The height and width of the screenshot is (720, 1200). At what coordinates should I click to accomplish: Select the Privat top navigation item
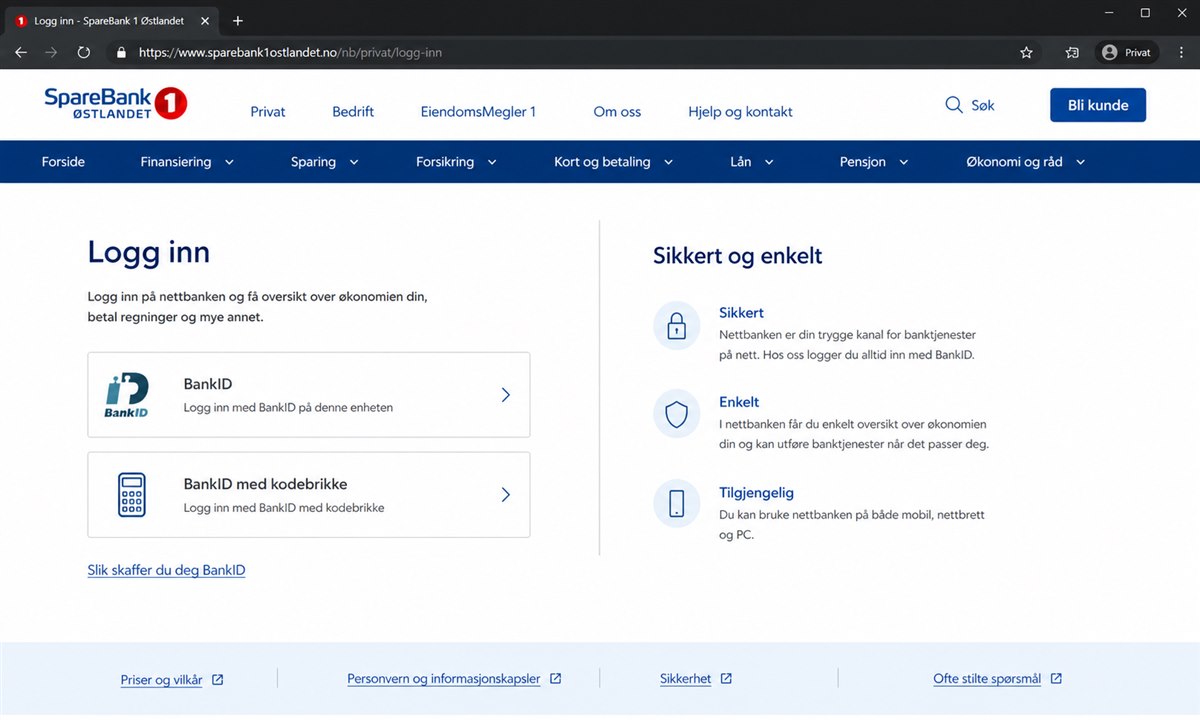[268, 112]
